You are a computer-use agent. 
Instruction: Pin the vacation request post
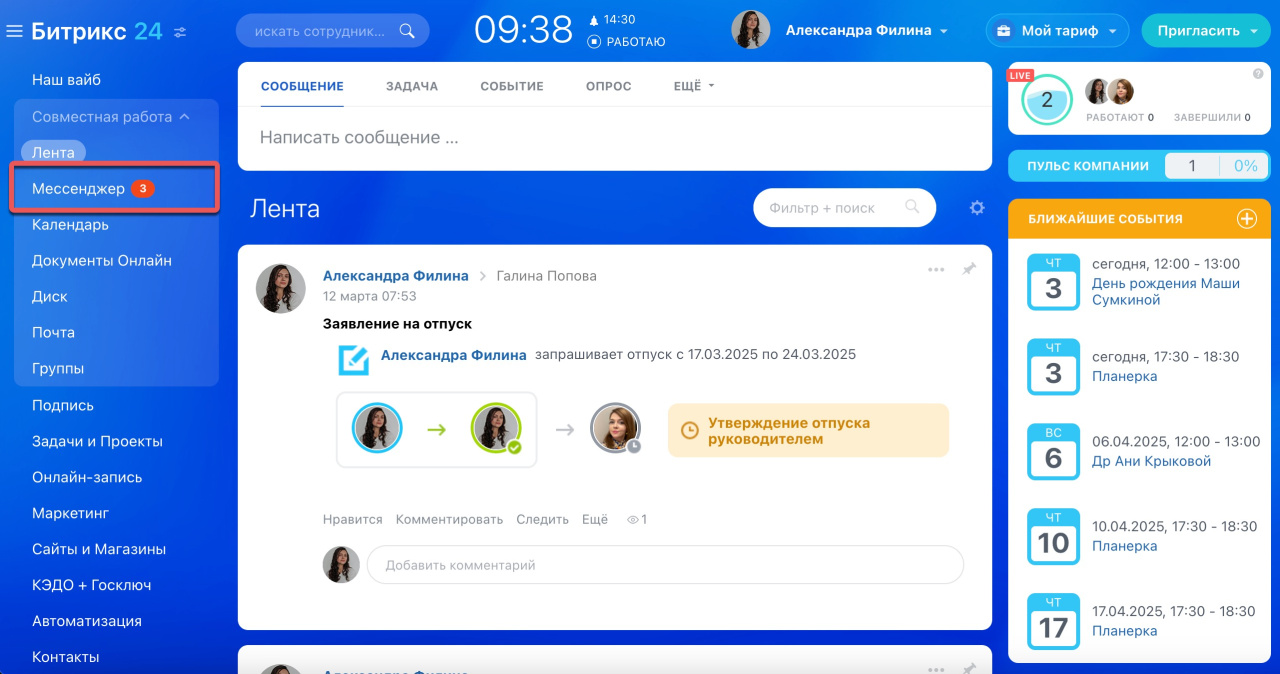point(968,270)
